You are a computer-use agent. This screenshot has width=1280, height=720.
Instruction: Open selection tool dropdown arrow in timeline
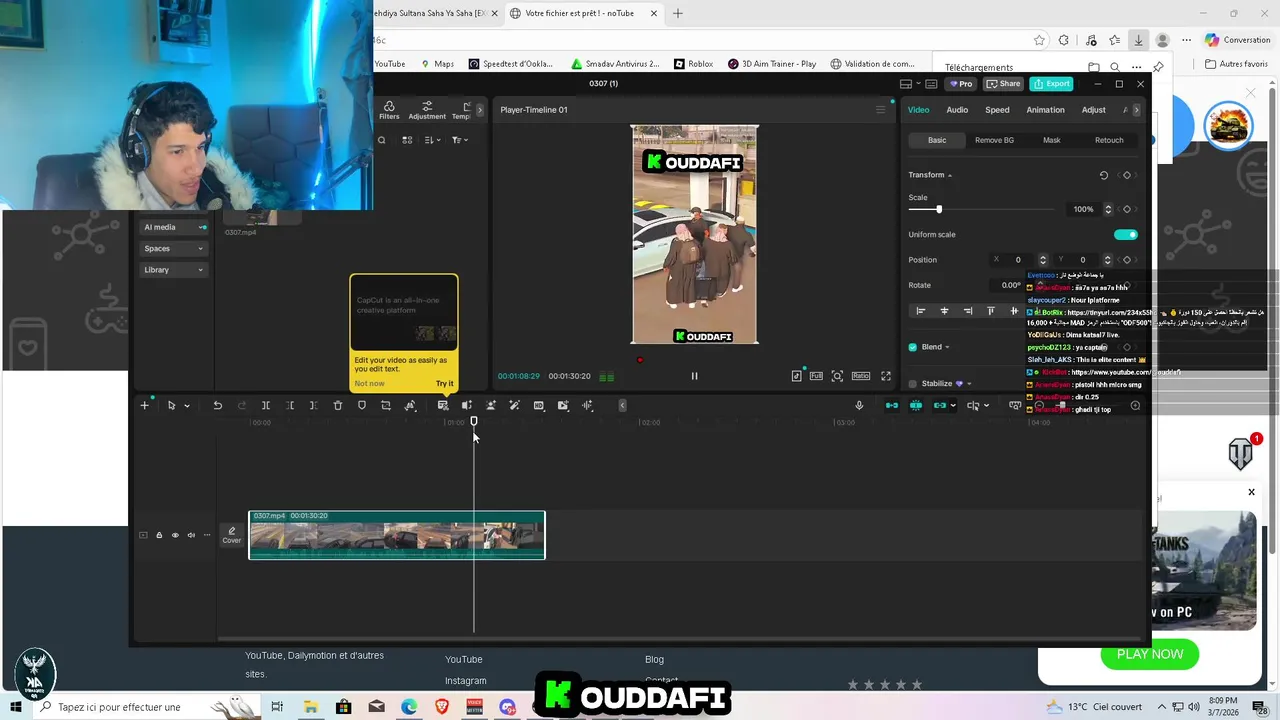(187, 406)
